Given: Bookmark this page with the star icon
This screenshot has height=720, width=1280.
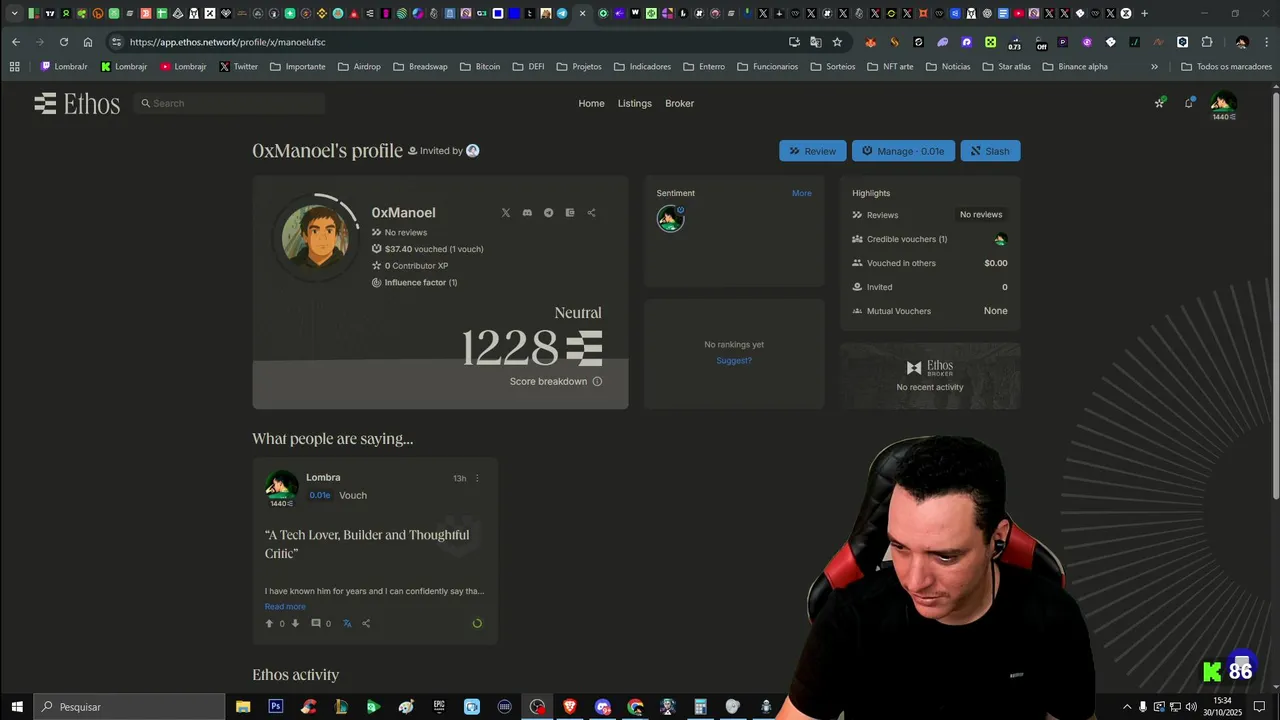Looking at the screenshot, I should 837,42.
